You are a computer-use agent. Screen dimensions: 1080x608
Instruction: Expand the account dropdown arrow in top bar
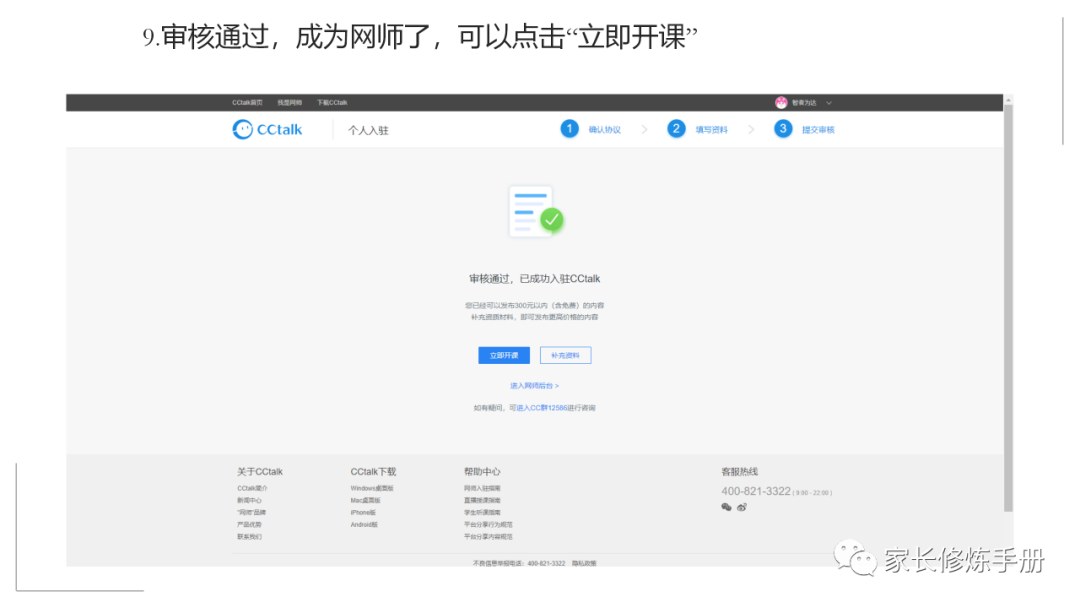tap(829, 103)
